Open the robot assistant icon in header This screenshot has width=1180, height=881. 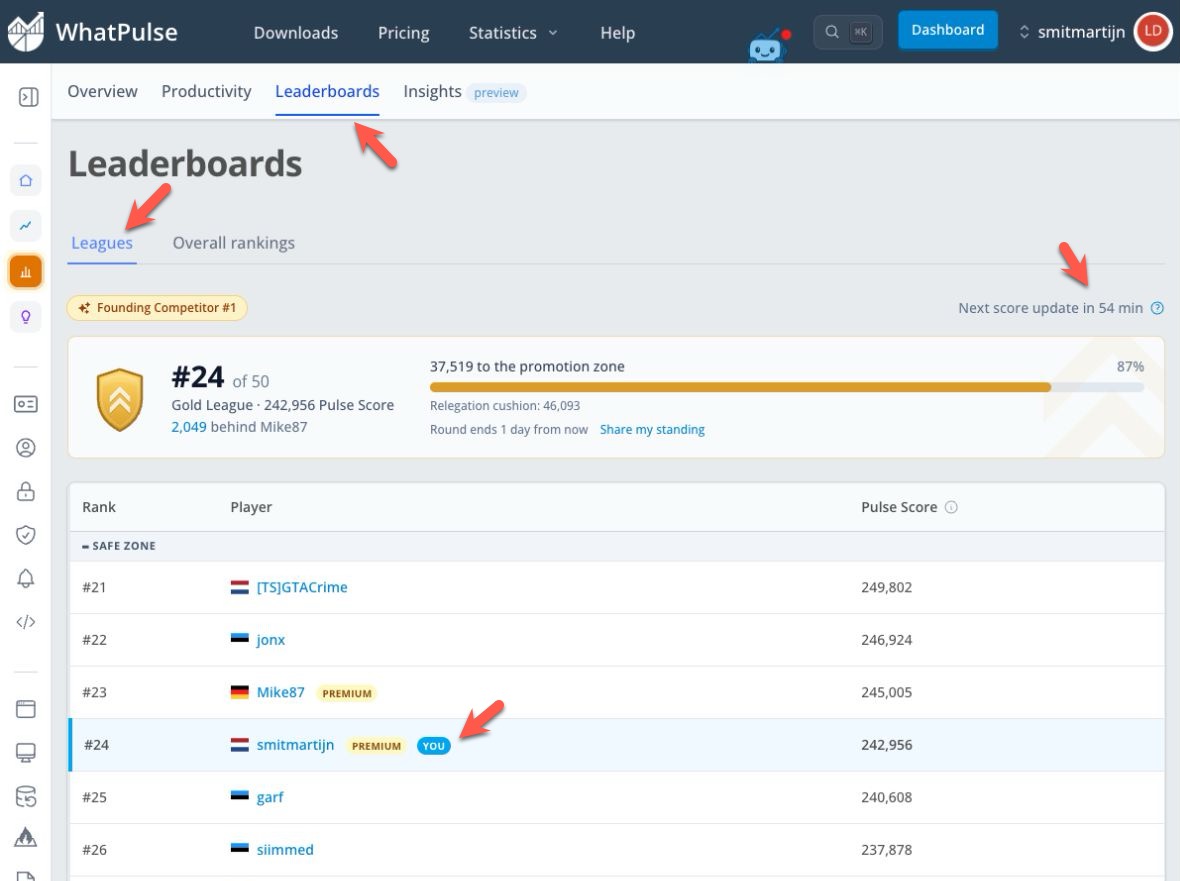click(x=767, y=47)
